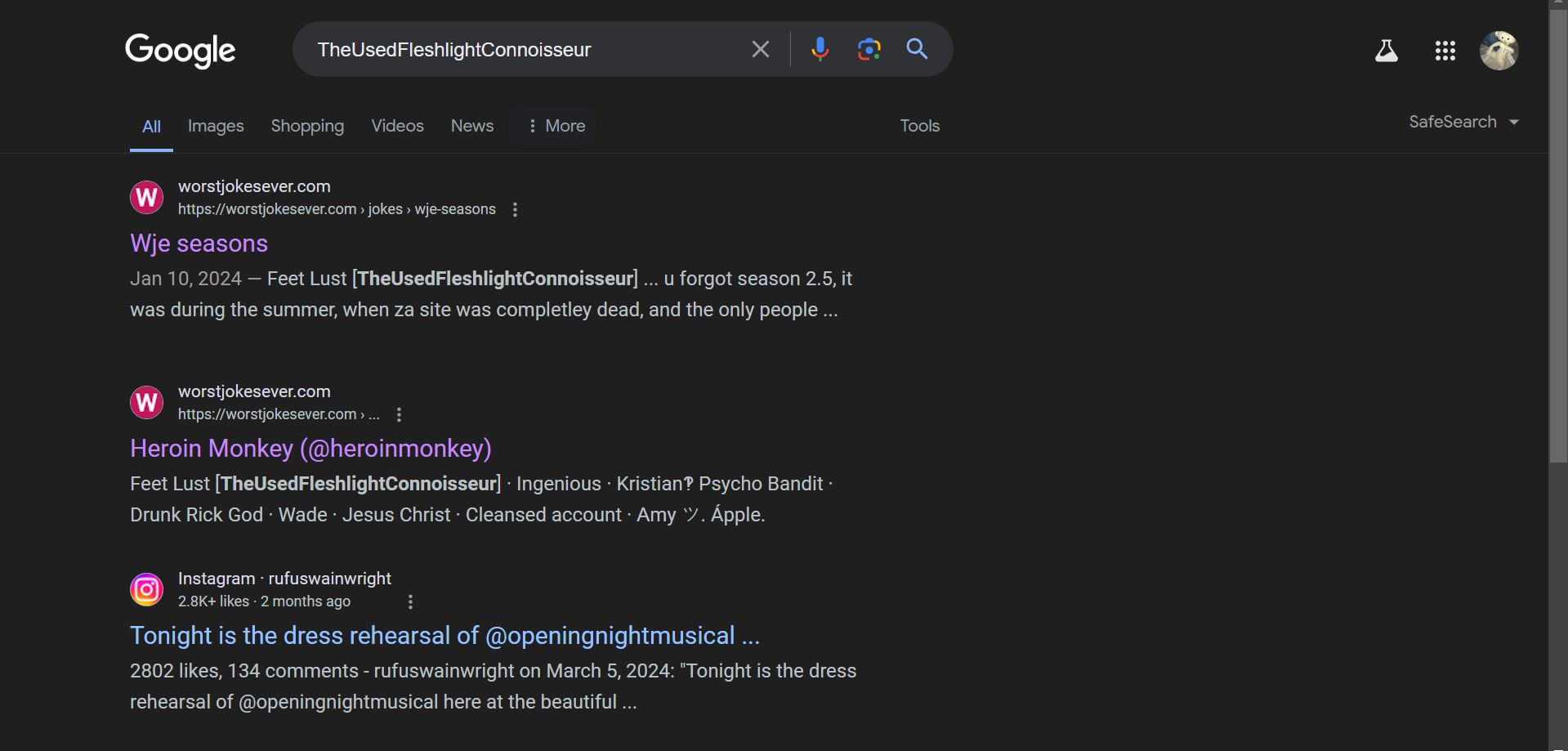Open the Tonight is the dress rehearsal link

click(x=444, y=636)
